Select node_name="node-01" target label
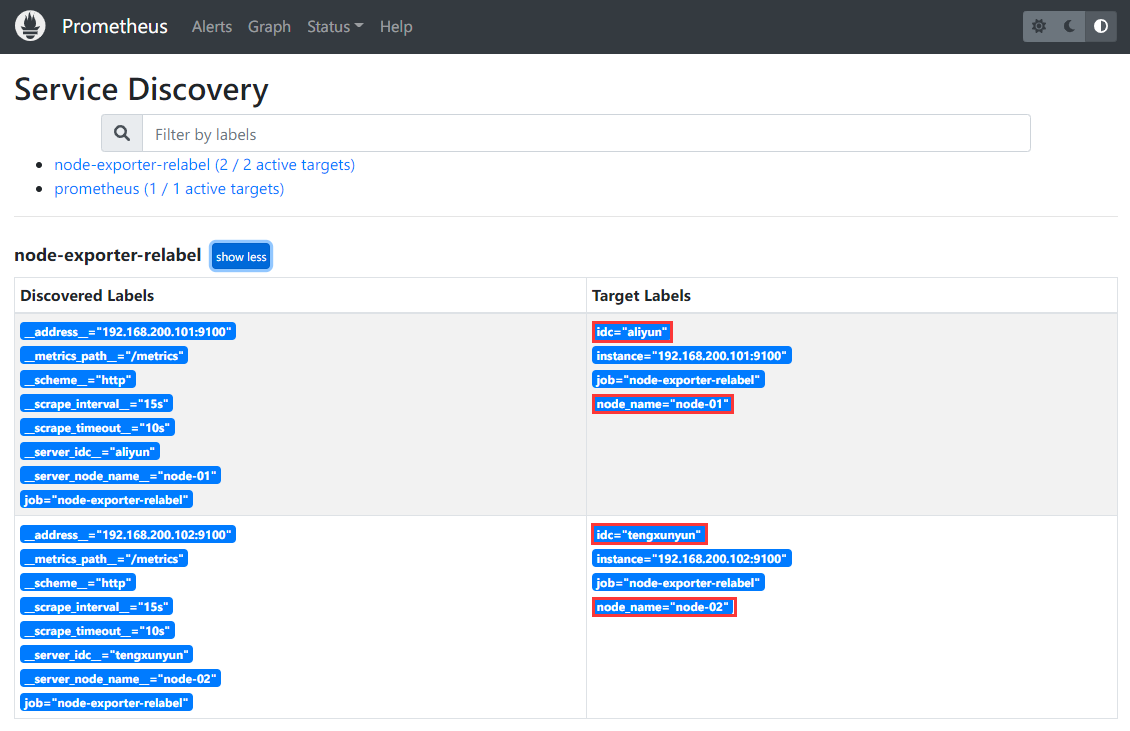The height and width of the screenshot is (731, 1130). (x=663, y=404)
